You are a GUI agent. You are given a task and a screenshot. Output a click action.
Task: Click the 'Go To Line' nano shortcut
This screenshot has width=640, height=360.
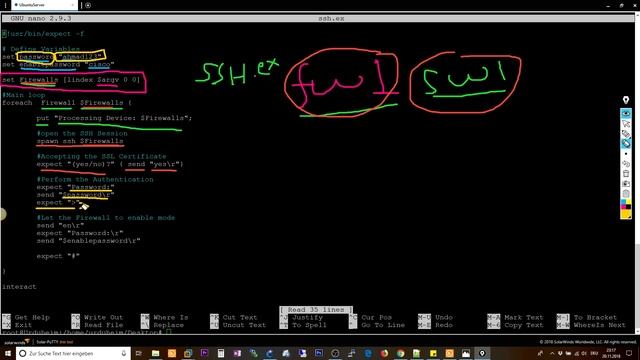[377, 325]
